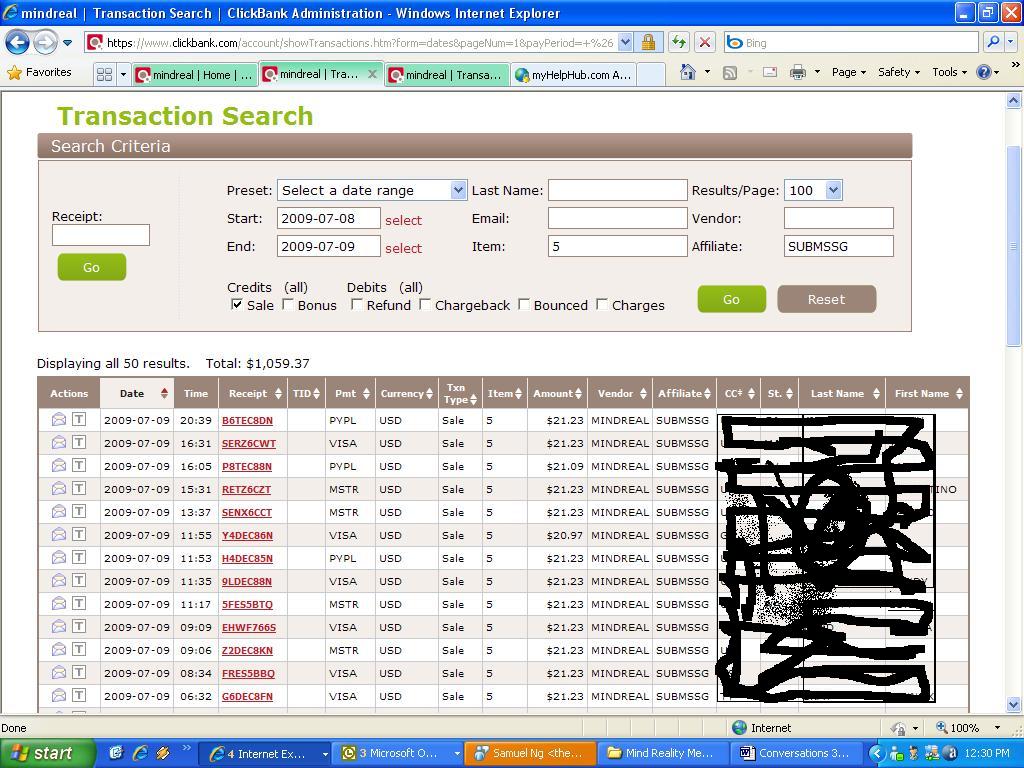Open Samuel Ng taskbar window

click(x=530, y=753)
